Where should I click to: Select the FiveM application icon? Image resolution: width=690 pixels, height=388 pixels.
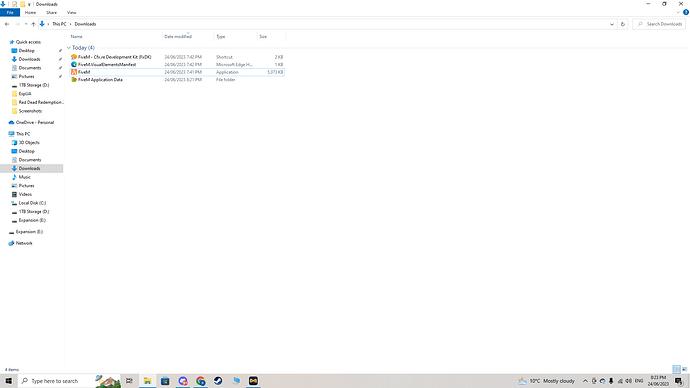(x=74, y=72)
